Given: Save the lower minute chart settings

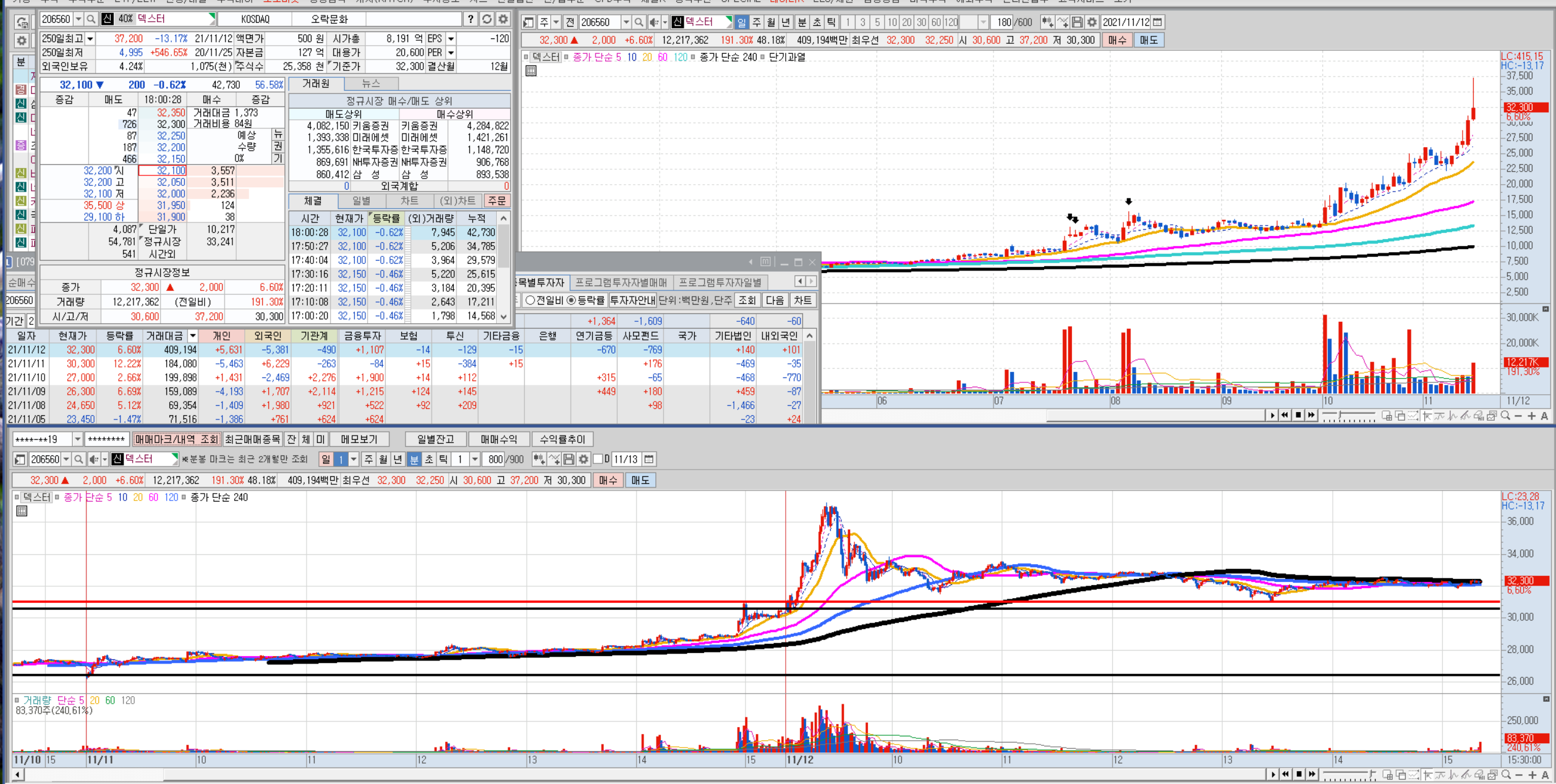Looking at the screenshot, I should click(x=569, y=459).
